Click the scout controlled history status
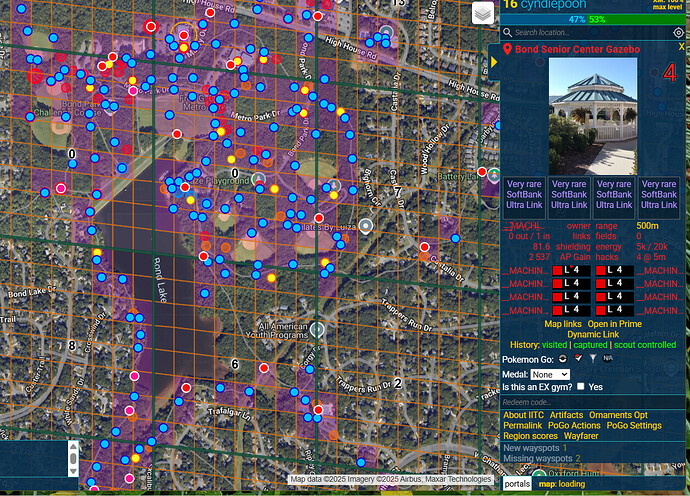690x496 pixels. (645, 345)
